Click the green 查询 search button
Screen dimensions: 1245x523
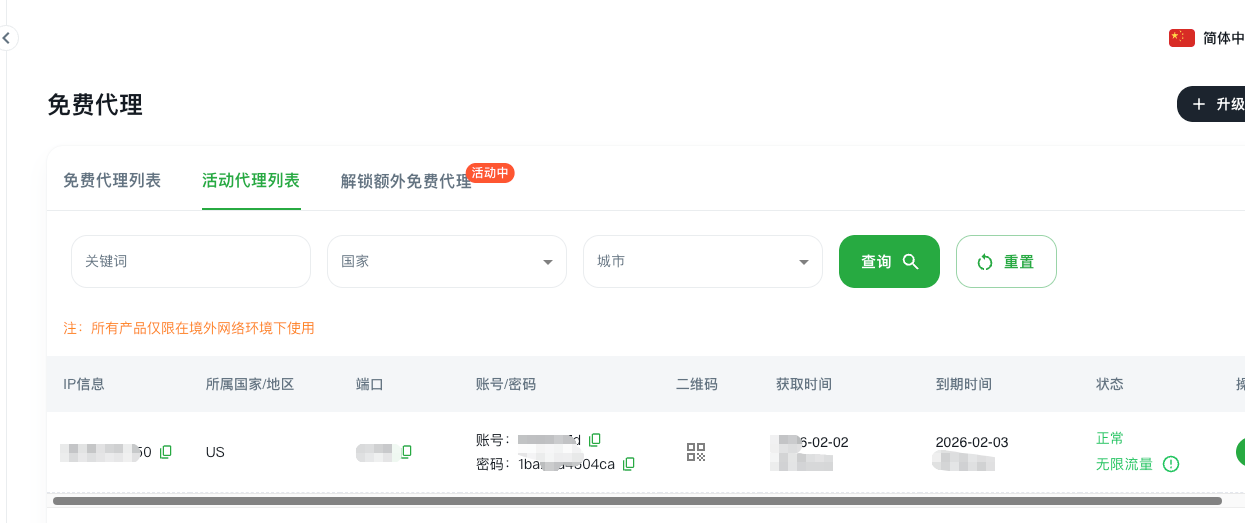[889, 262]
